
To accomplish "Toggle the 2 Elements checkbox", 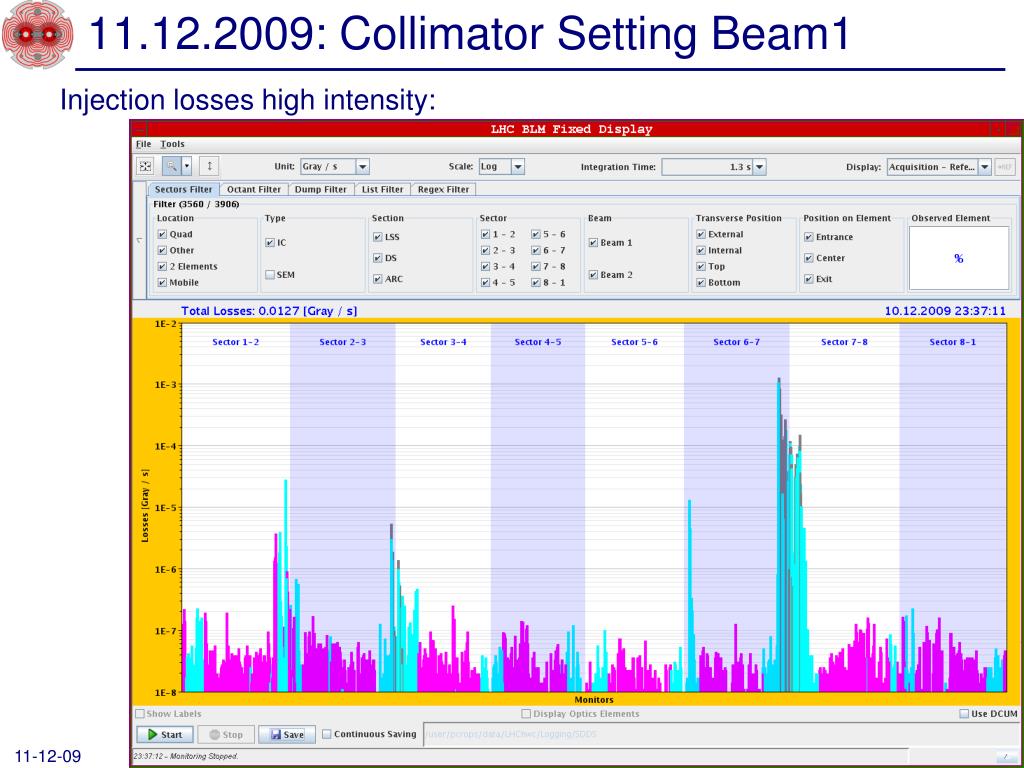I will click(x=162, y=266).
